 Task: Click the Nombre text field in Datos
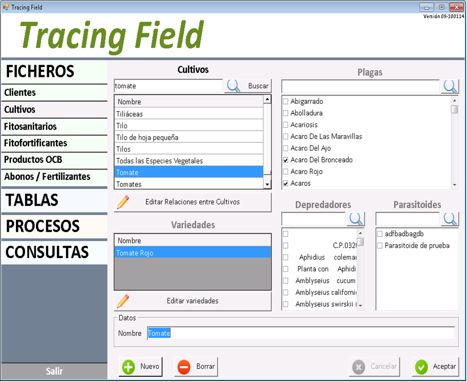tap(301, 333)
